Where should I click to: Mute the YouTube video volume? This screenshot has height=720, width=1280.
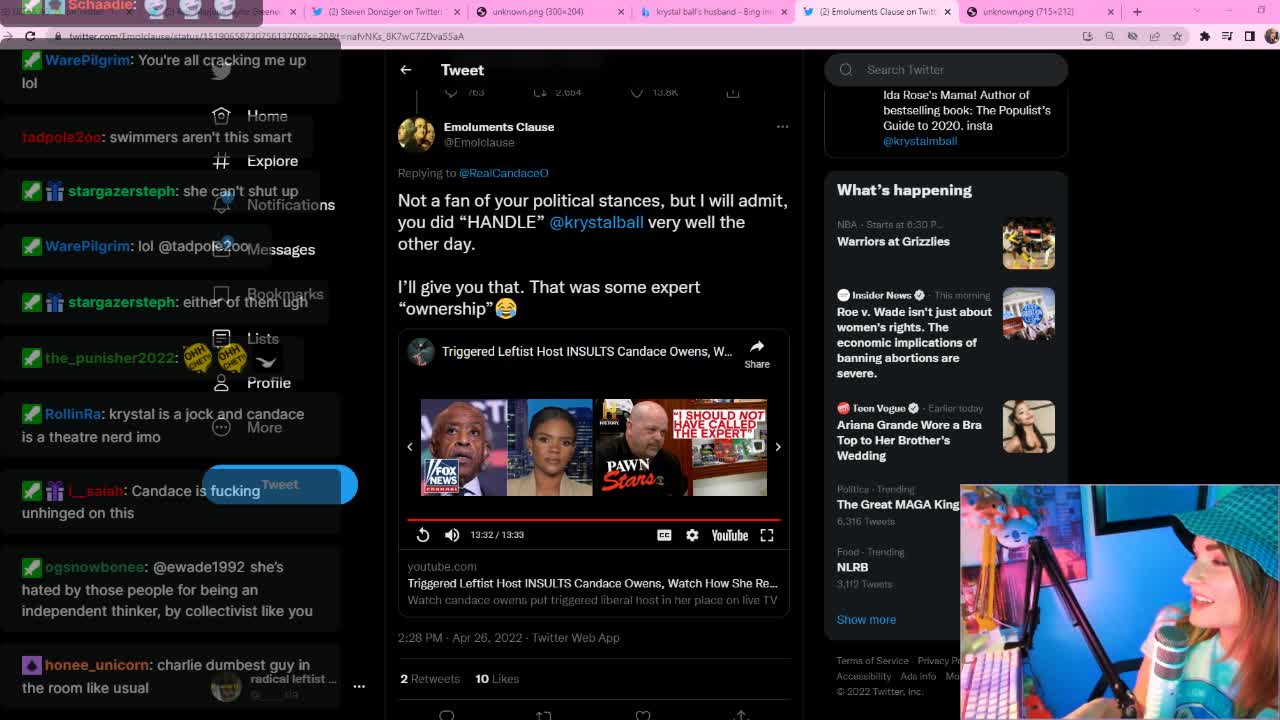click(452, 535)
